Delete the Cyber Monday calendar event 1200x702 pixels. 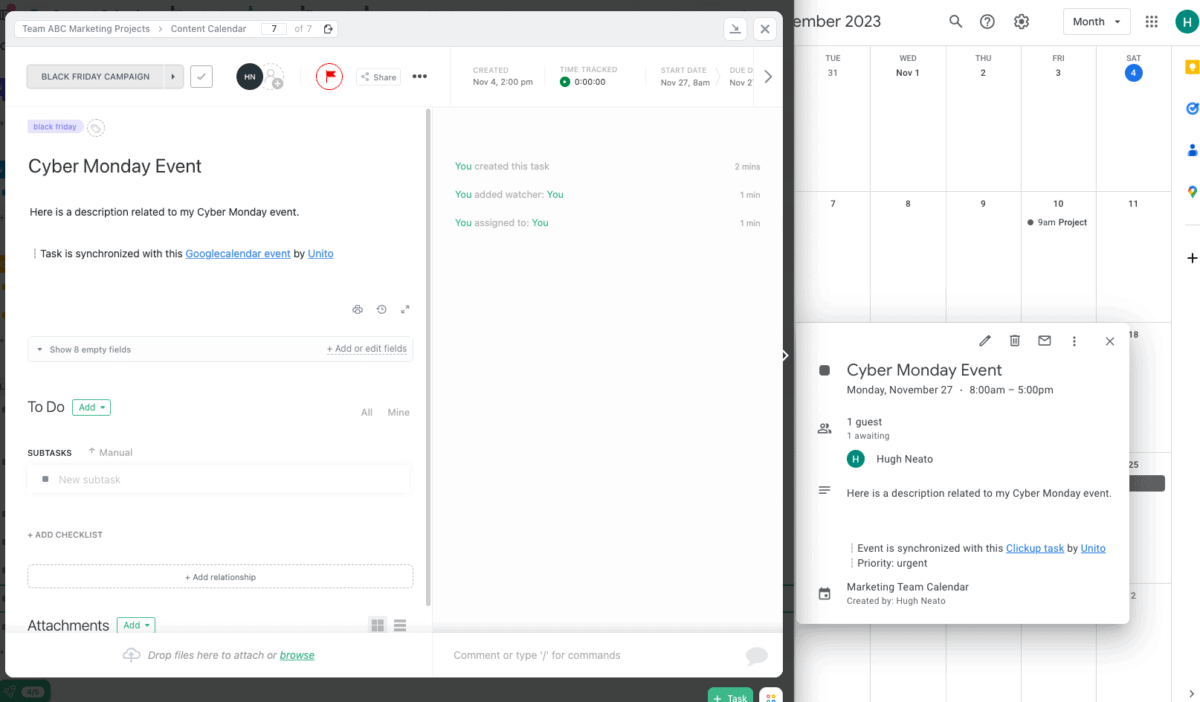tap(1015, 341)
